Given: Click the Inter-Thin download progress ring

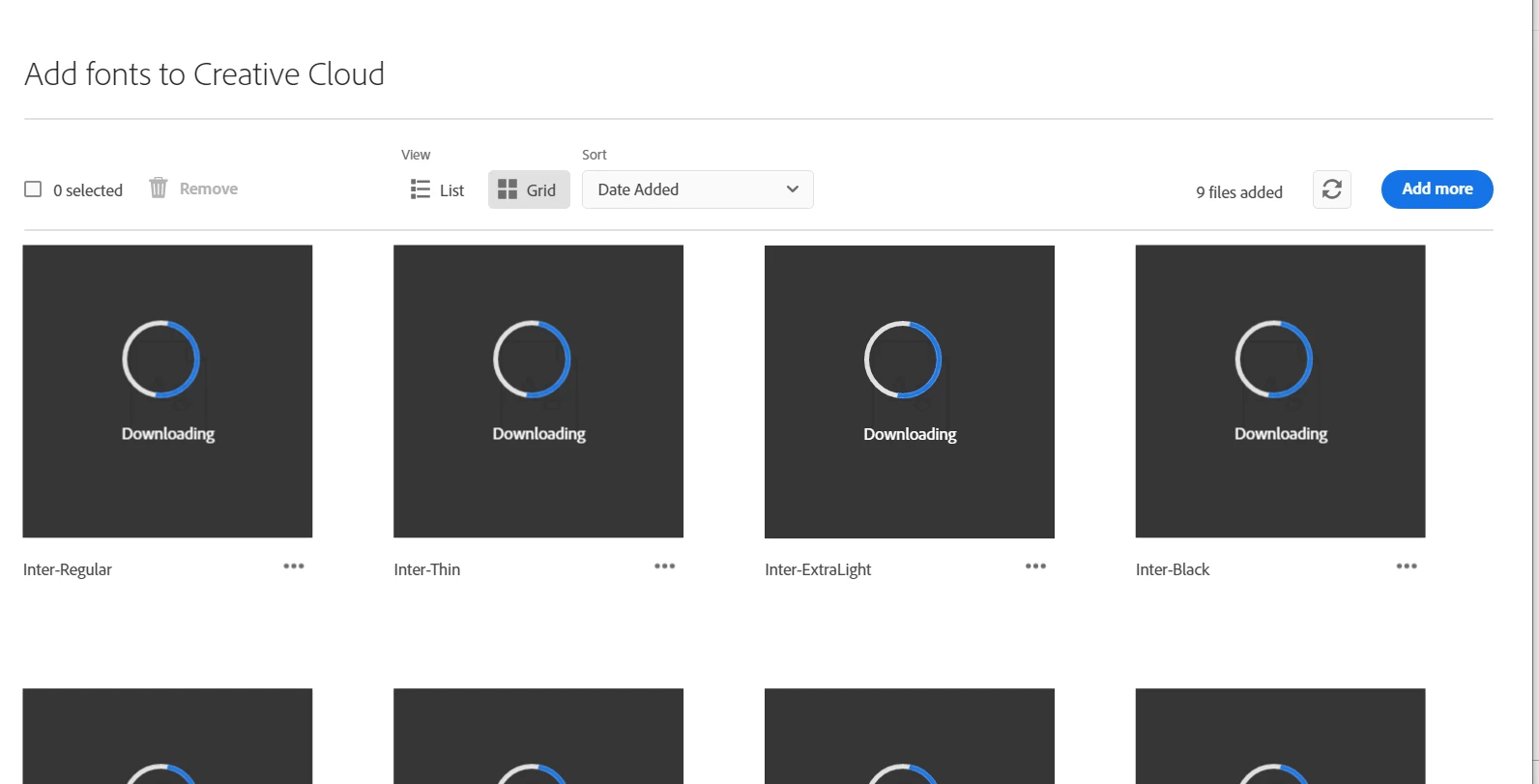Looking at the screenshot, I should (x=532, y=359).
